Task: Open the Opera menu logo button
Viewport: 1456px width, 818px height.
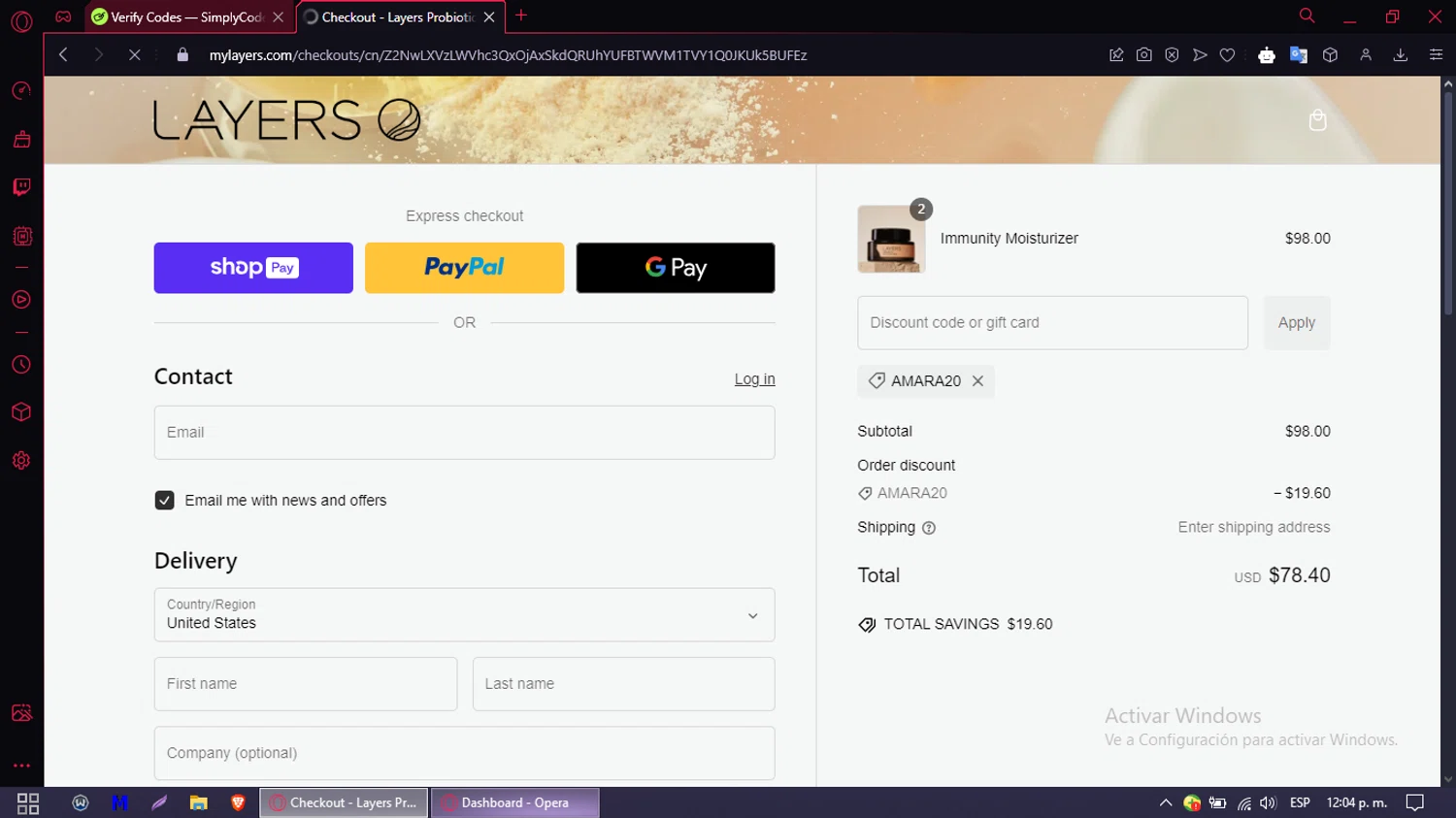Action: pyautogui.click(x=21, y=20)
